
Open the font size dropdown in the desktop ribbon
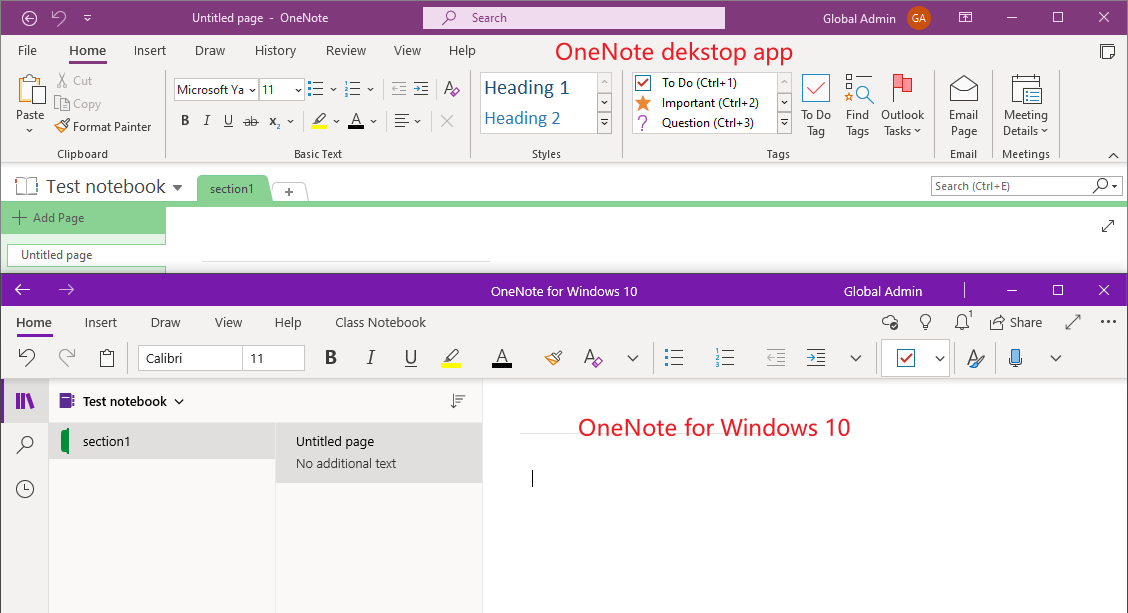pyautogui.click(x=296, y=89)
